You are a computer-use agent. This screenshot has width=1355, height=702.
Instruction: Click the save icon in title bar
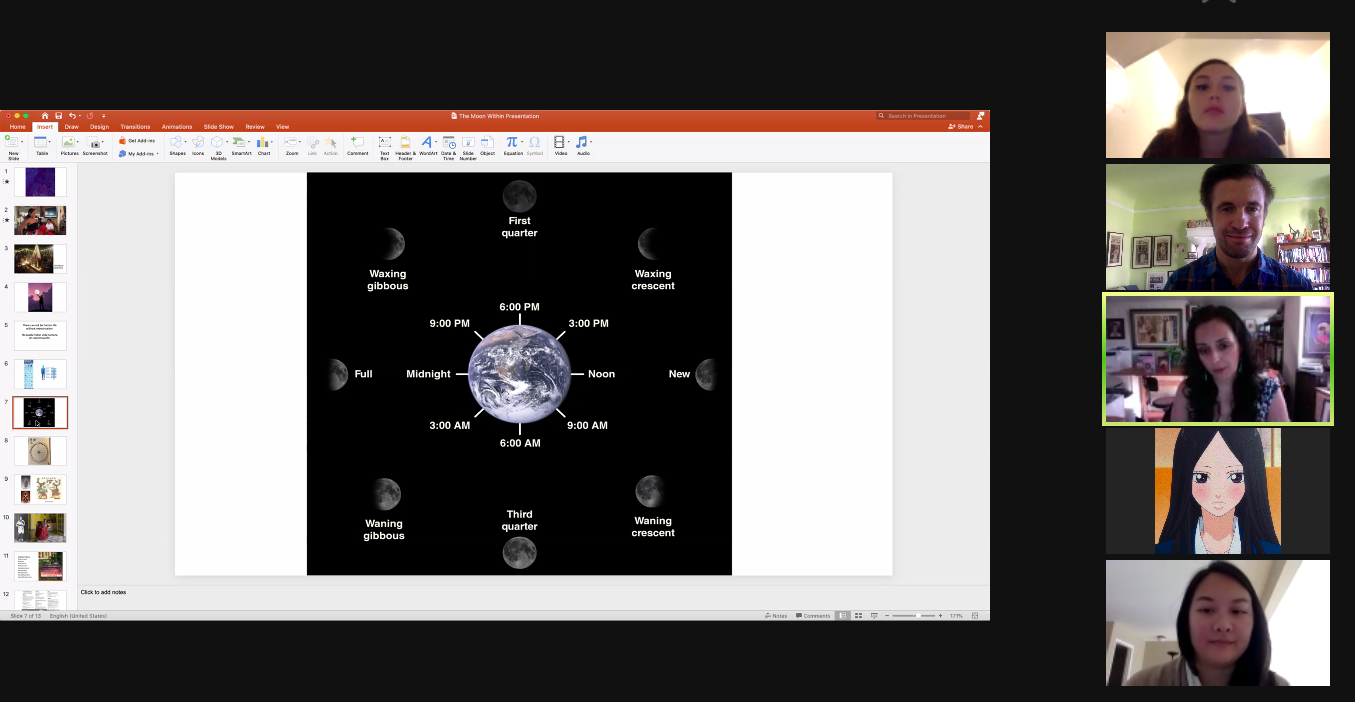(x=59, y=116)
